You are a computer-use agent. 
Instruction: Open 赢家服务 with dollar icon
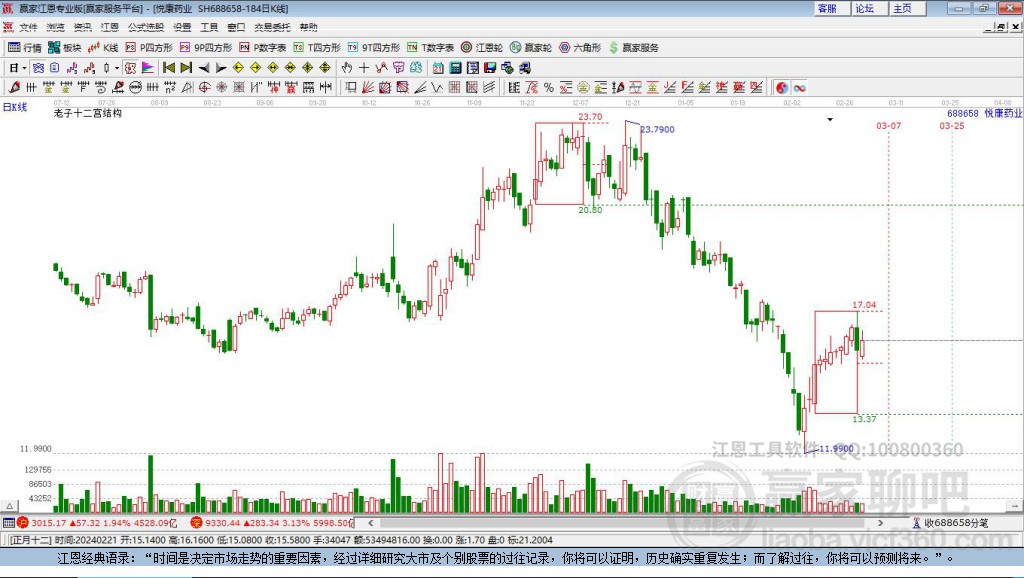(x=633, y=48)
